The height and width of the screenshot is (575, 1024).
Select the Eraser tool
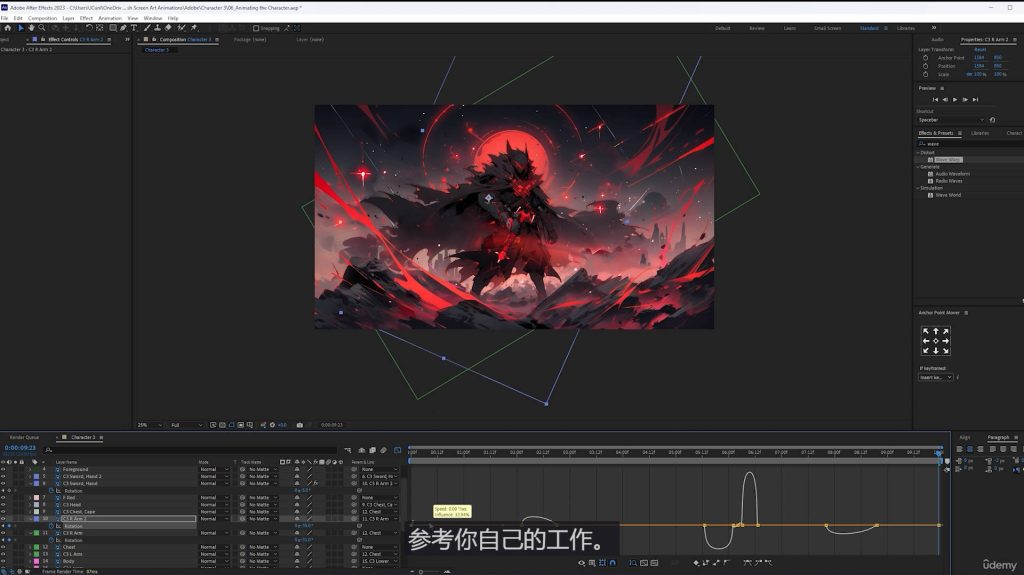point(168,28)
